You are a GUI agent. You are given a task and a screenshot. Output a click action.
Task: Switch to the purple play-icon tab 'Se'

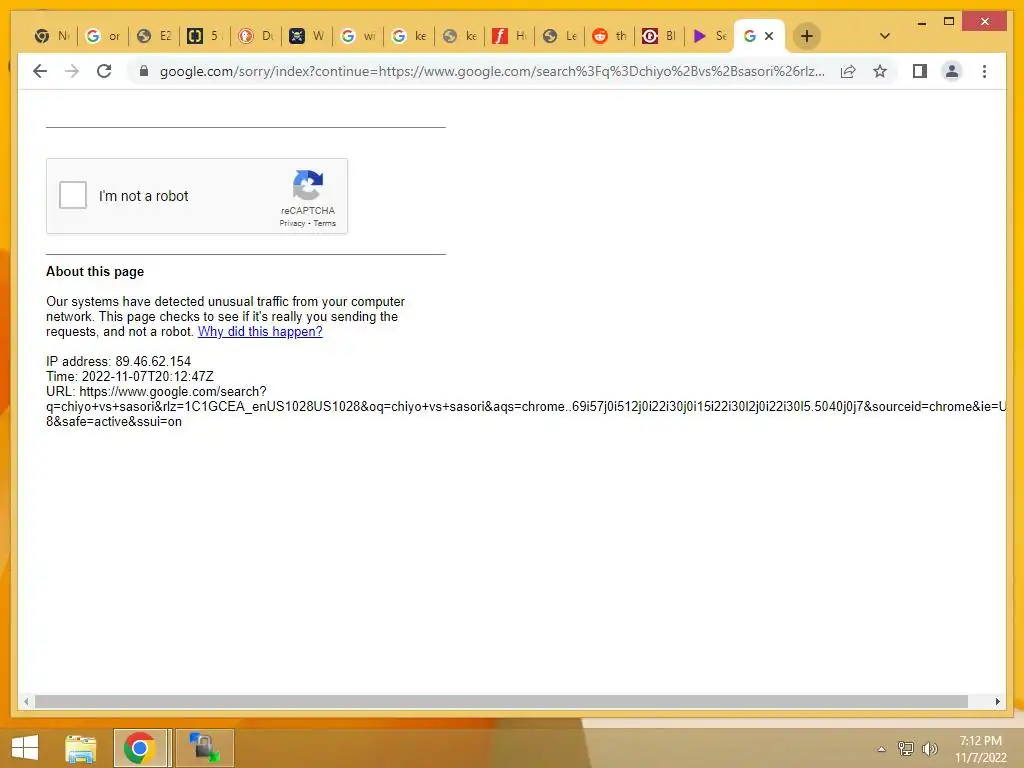tap(710, 36)
